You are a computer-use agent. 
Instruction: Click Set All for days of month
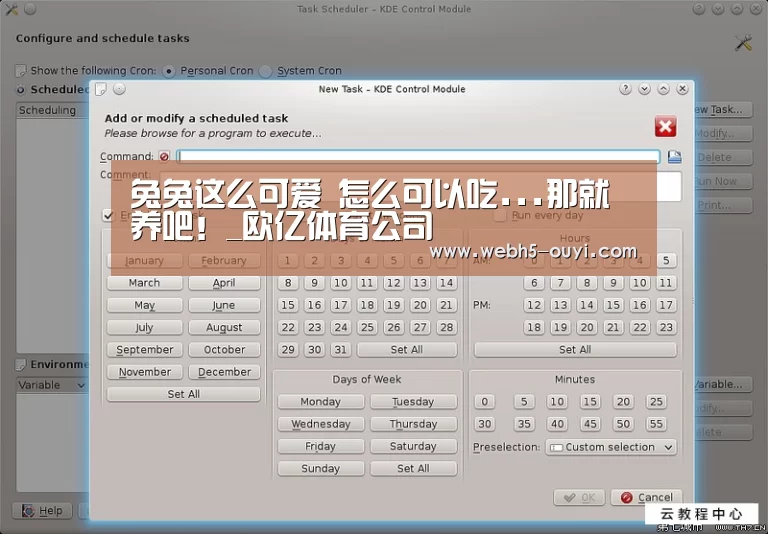(407, 350)
